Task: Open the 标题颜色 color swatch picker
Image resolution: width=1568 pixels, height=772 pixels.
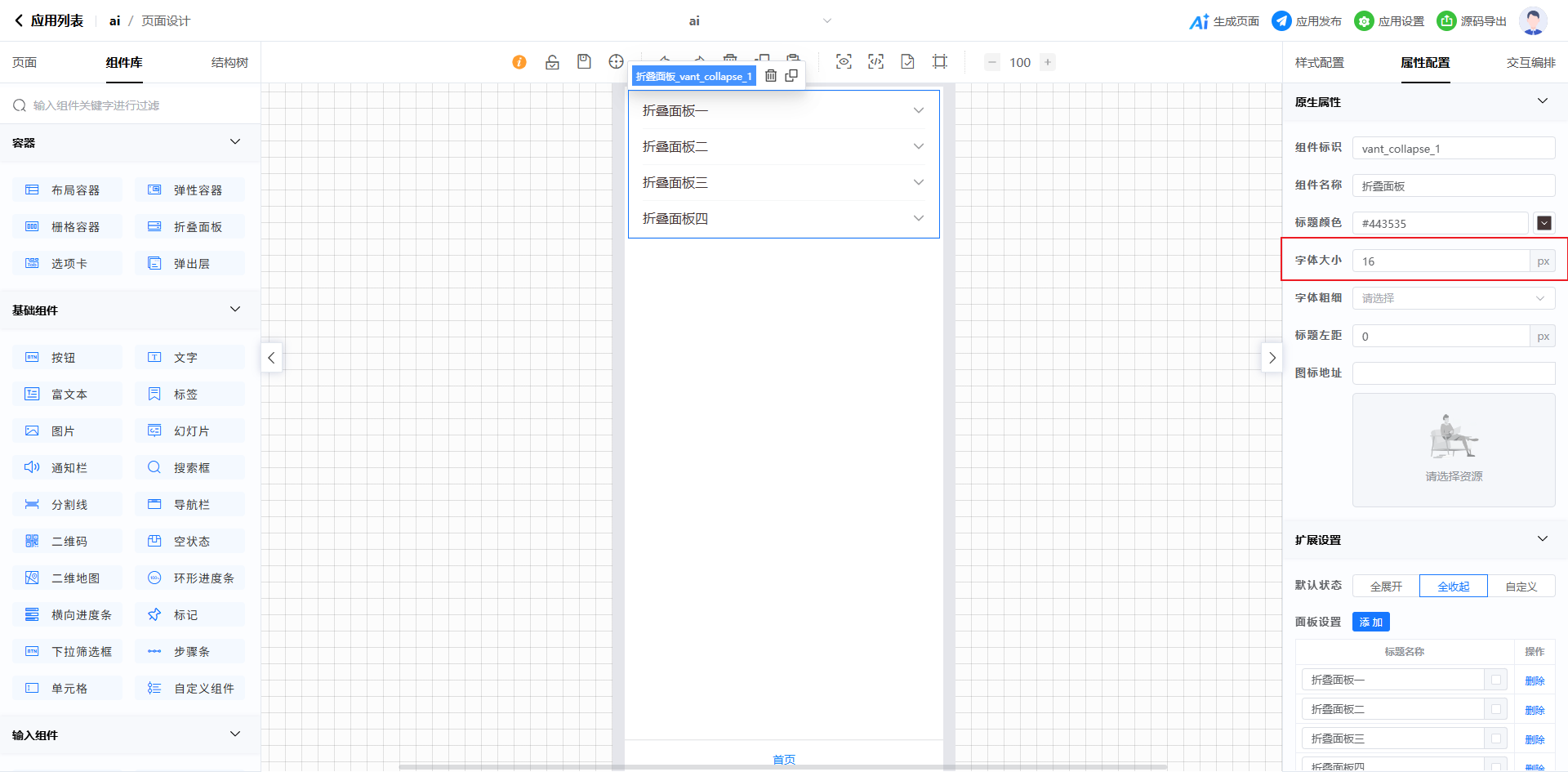Action: coord(1543,223)
